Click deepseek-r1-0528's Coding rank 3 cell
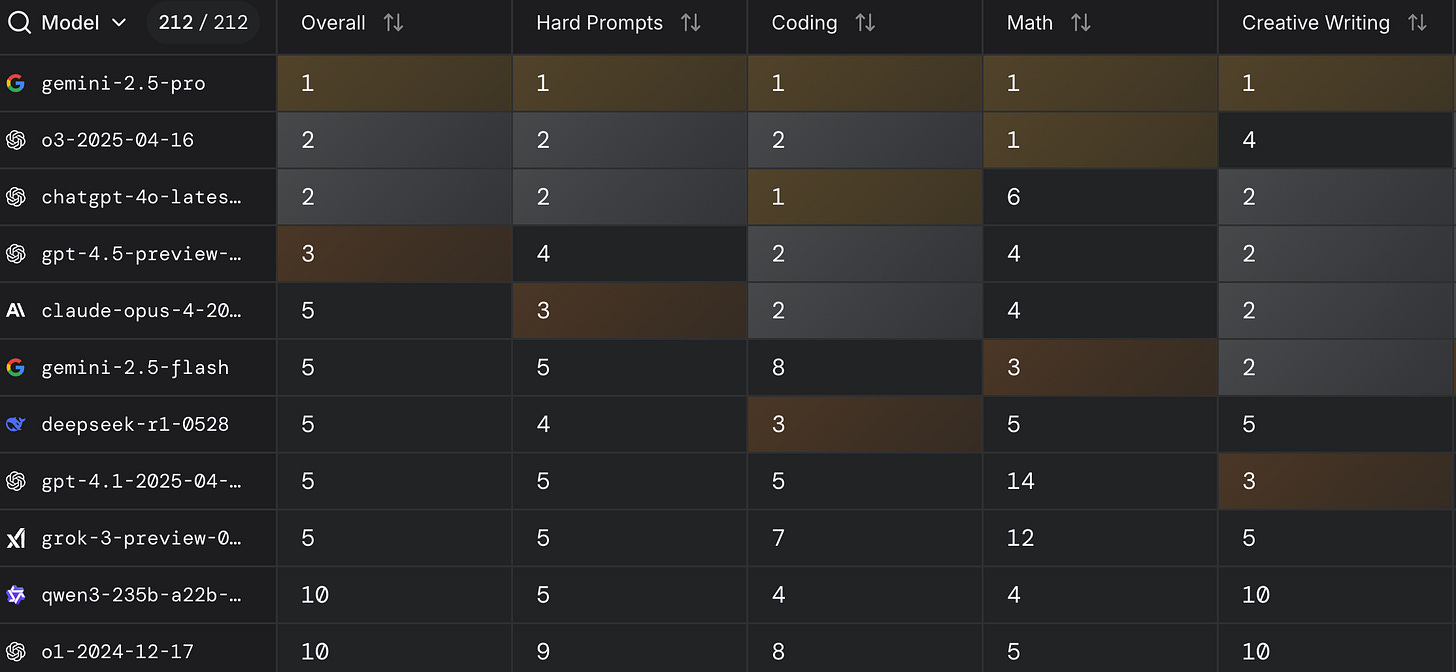The height and width of the screenshot is (672, 1456). [x=865, y=424]
